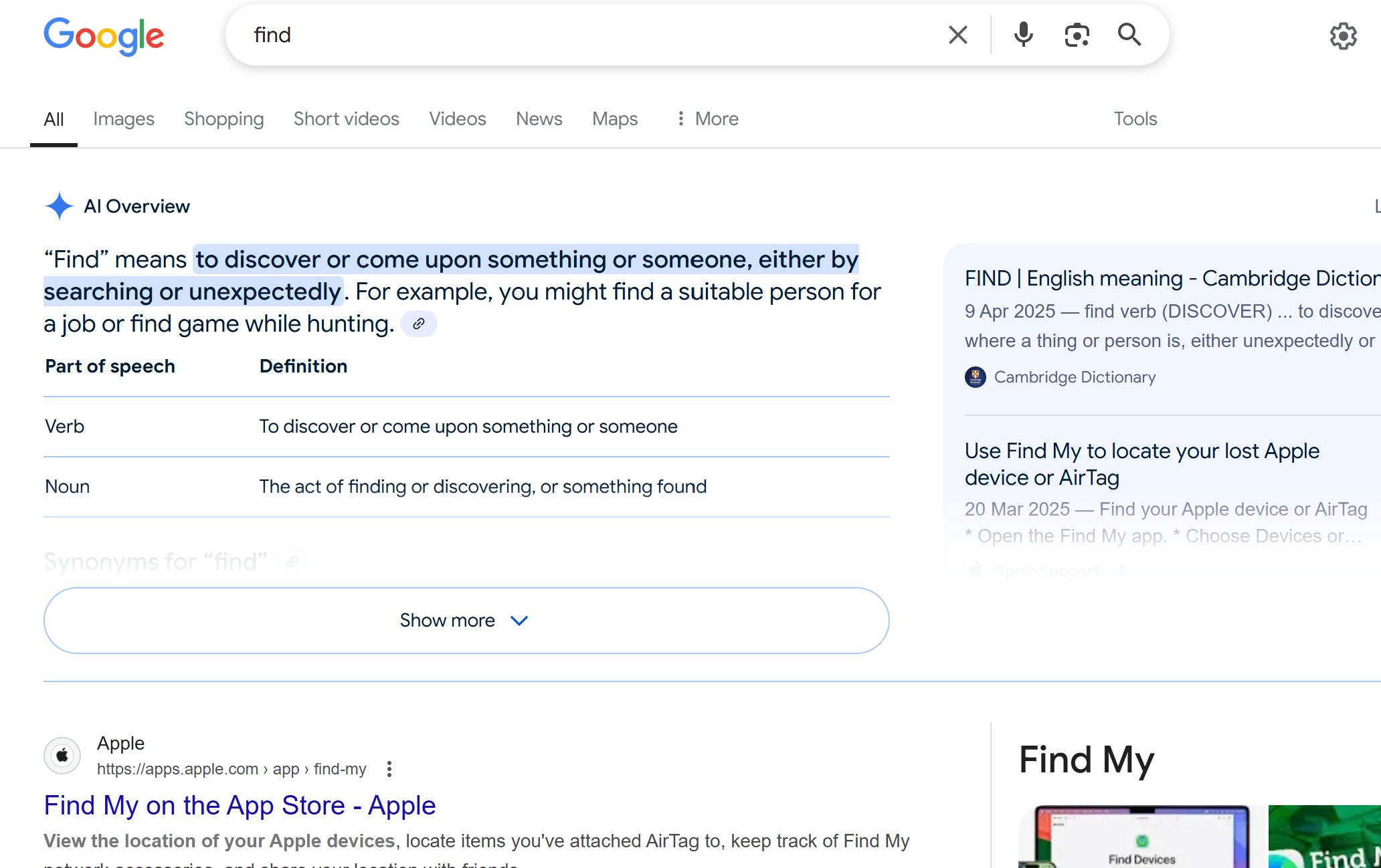This screenshot has width=1381, height=868.
Task: Click the 9 Apr 2025 Cambridge snippet text
Action: coord(1172,326)
